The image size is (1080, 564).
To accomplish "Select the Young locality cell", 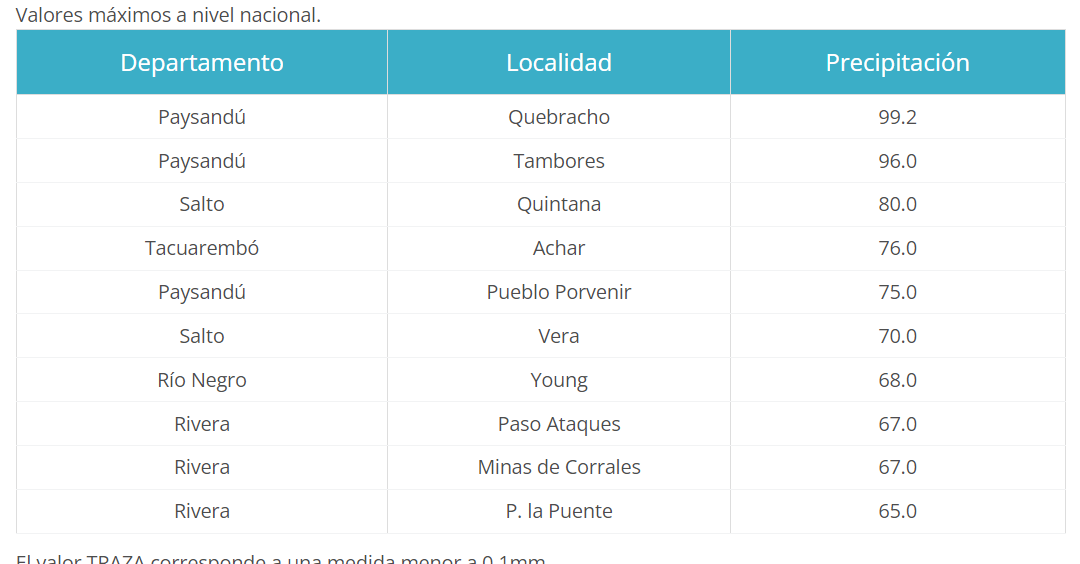I will (x=559, y=380).
